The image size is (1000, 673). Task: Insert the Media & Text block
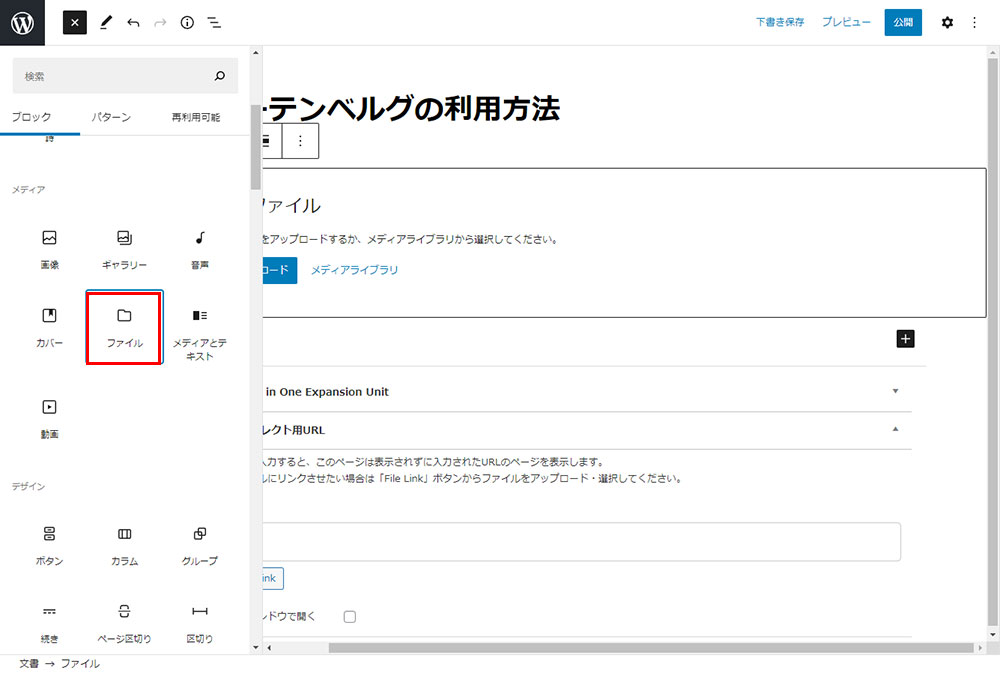click(199, 332)
